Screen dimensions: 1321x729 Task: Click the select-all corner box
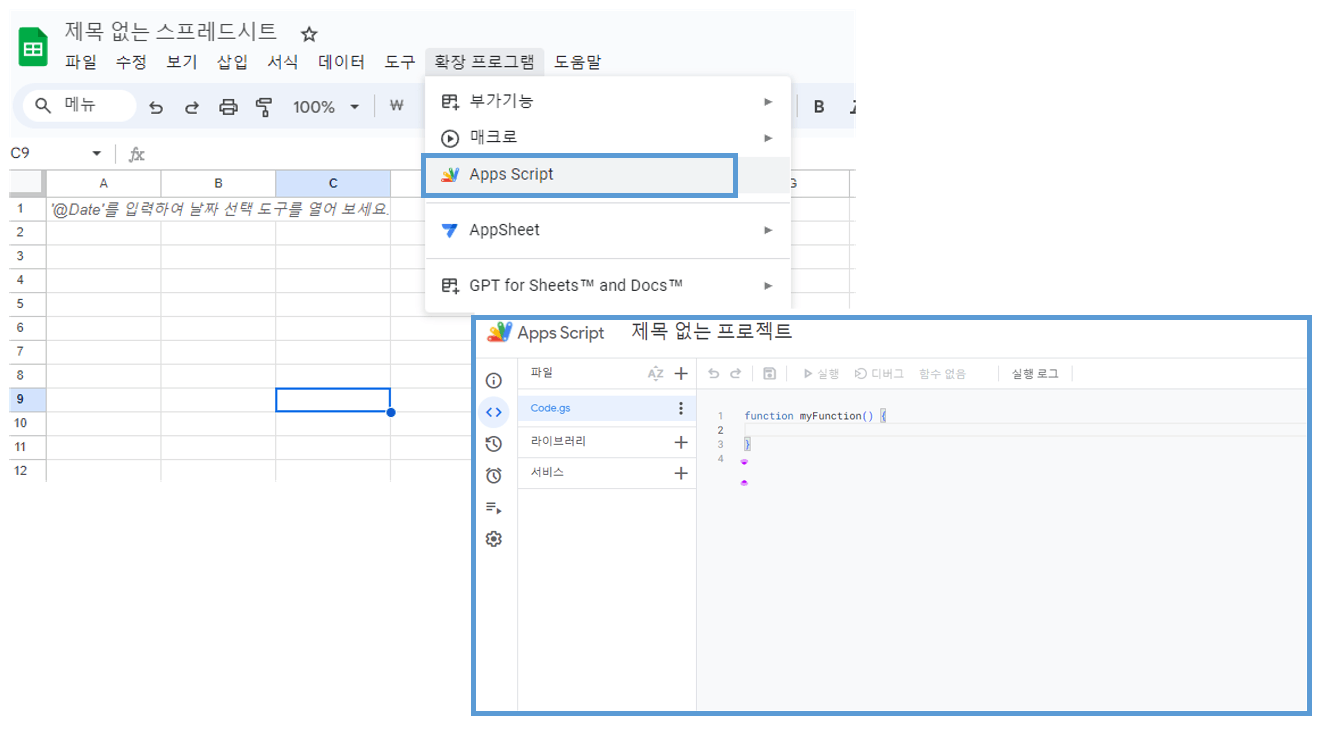27,183
